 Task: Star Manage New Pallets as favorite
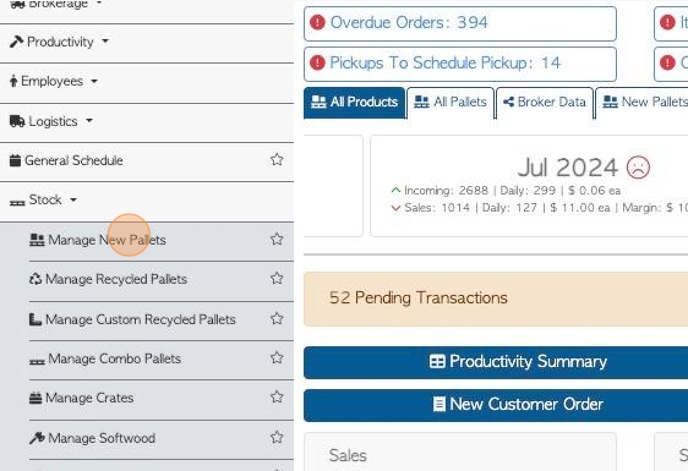click(x=277, y=239)
